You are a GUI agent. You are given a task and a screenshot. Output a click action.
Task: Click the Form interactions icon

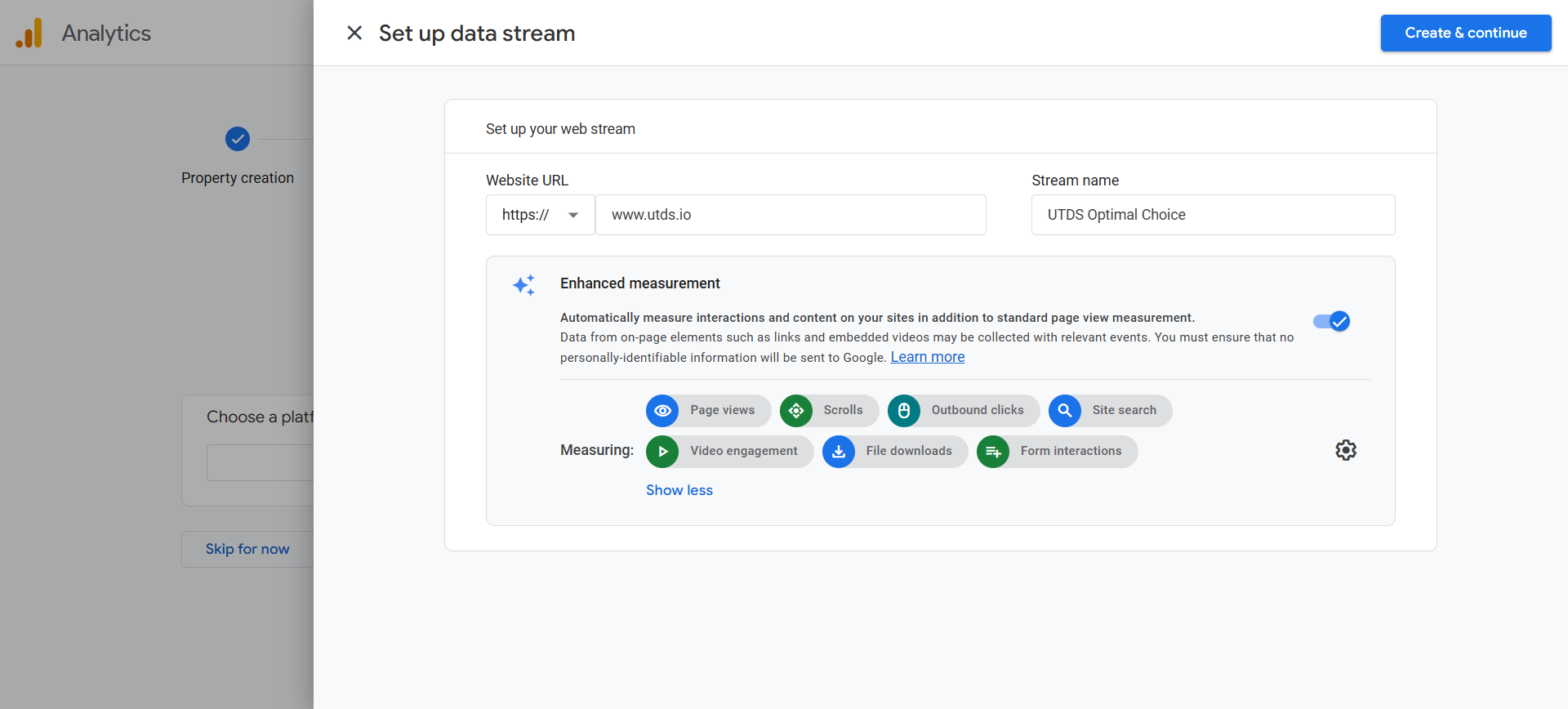(993, 451)
